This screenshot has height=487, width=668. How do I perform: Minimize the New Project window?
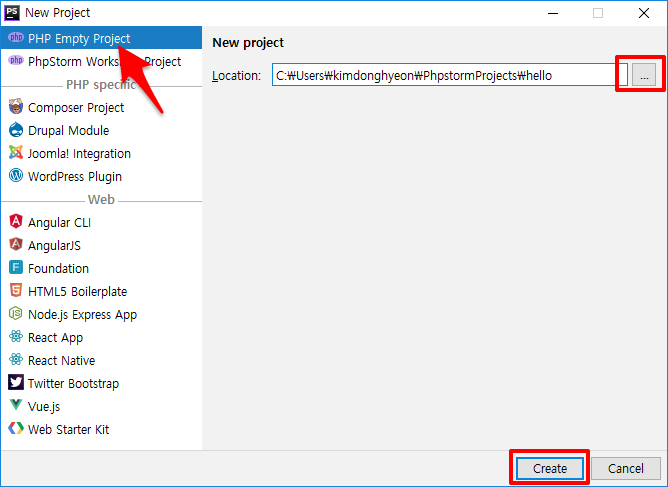pyautogui.click(x=553, y=13)
